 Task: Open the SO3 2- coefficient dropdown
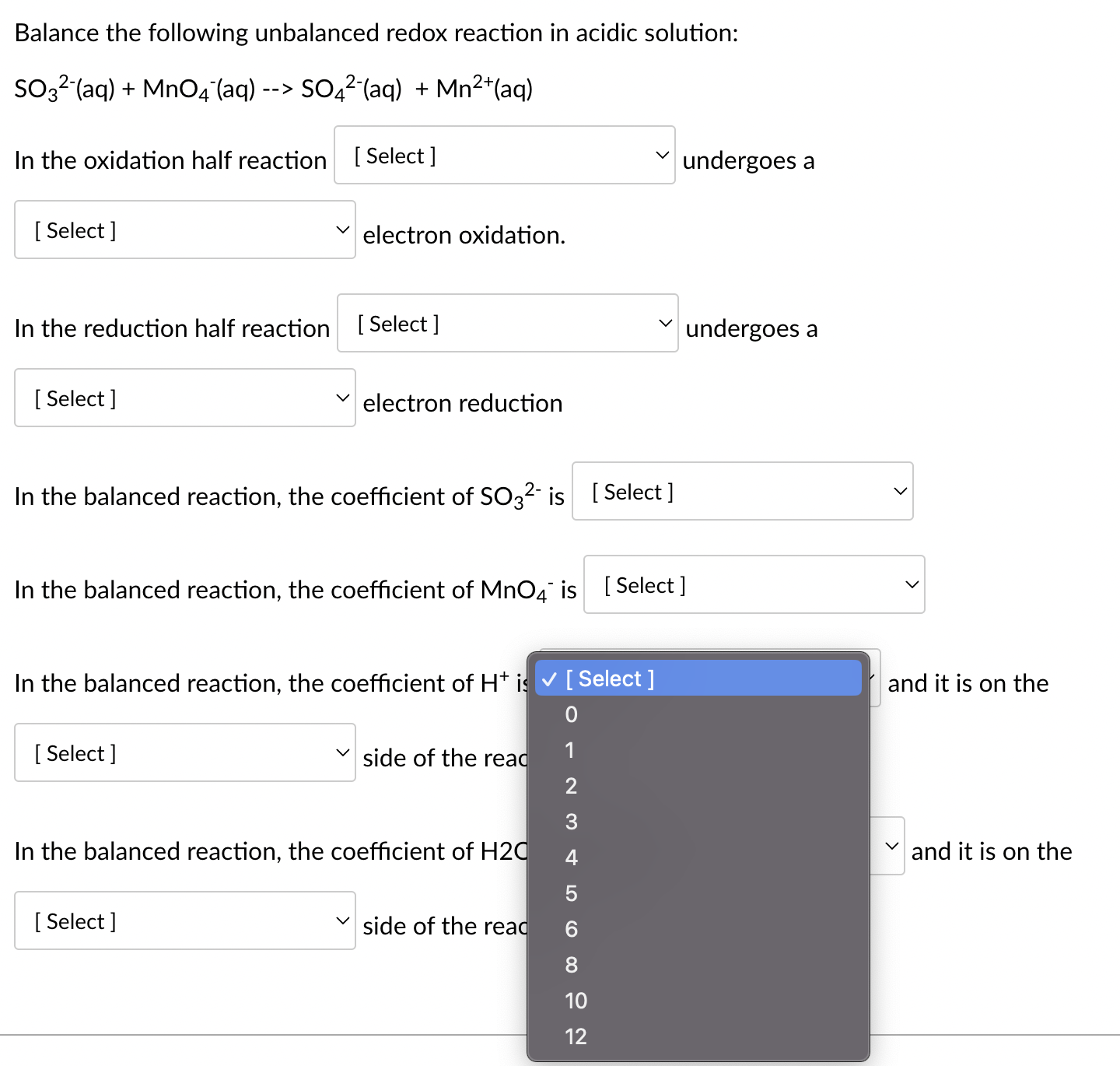(741, 491)
